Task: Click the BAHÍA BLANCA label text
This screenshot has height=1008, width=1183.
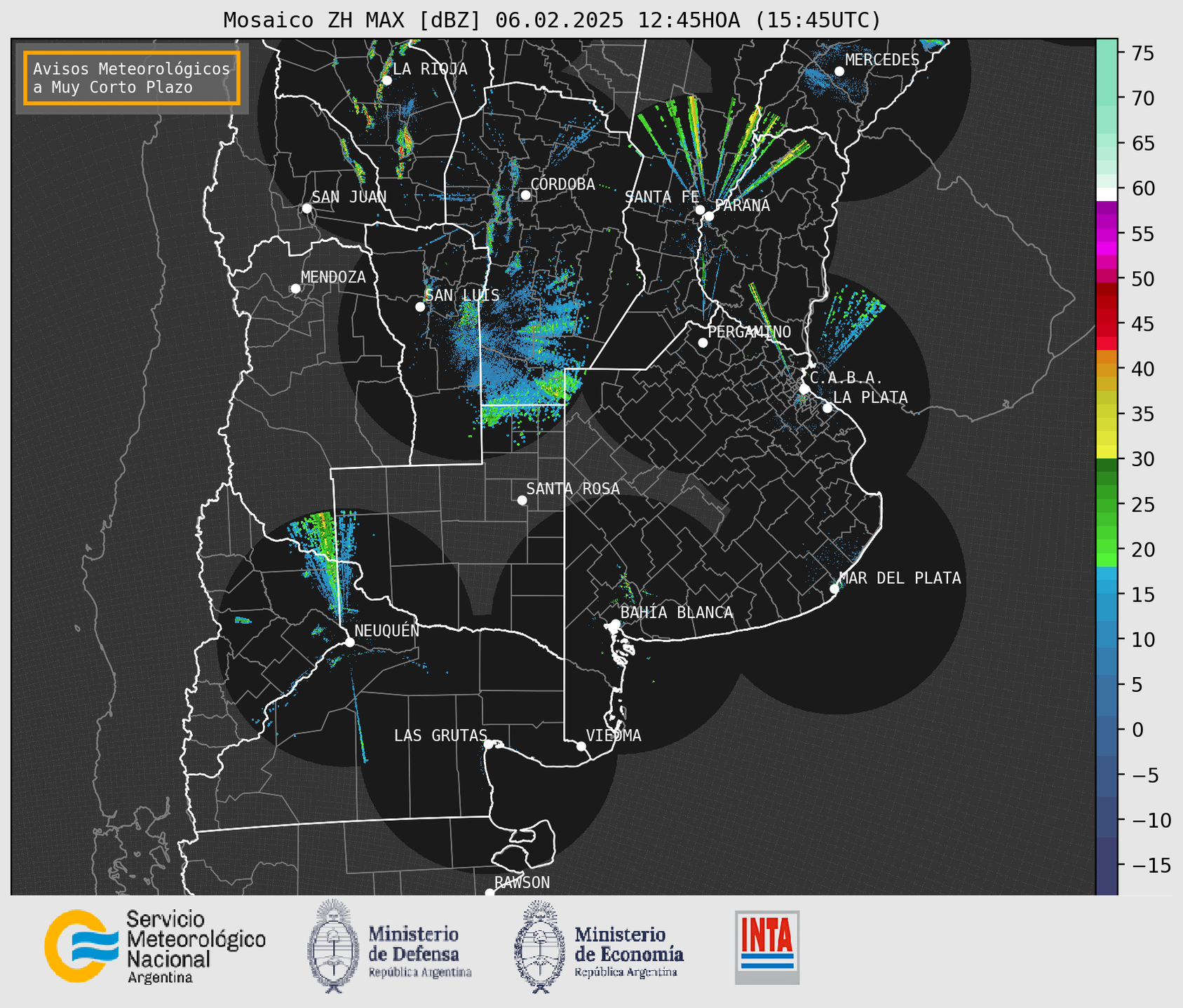Action: coord(677,613)
